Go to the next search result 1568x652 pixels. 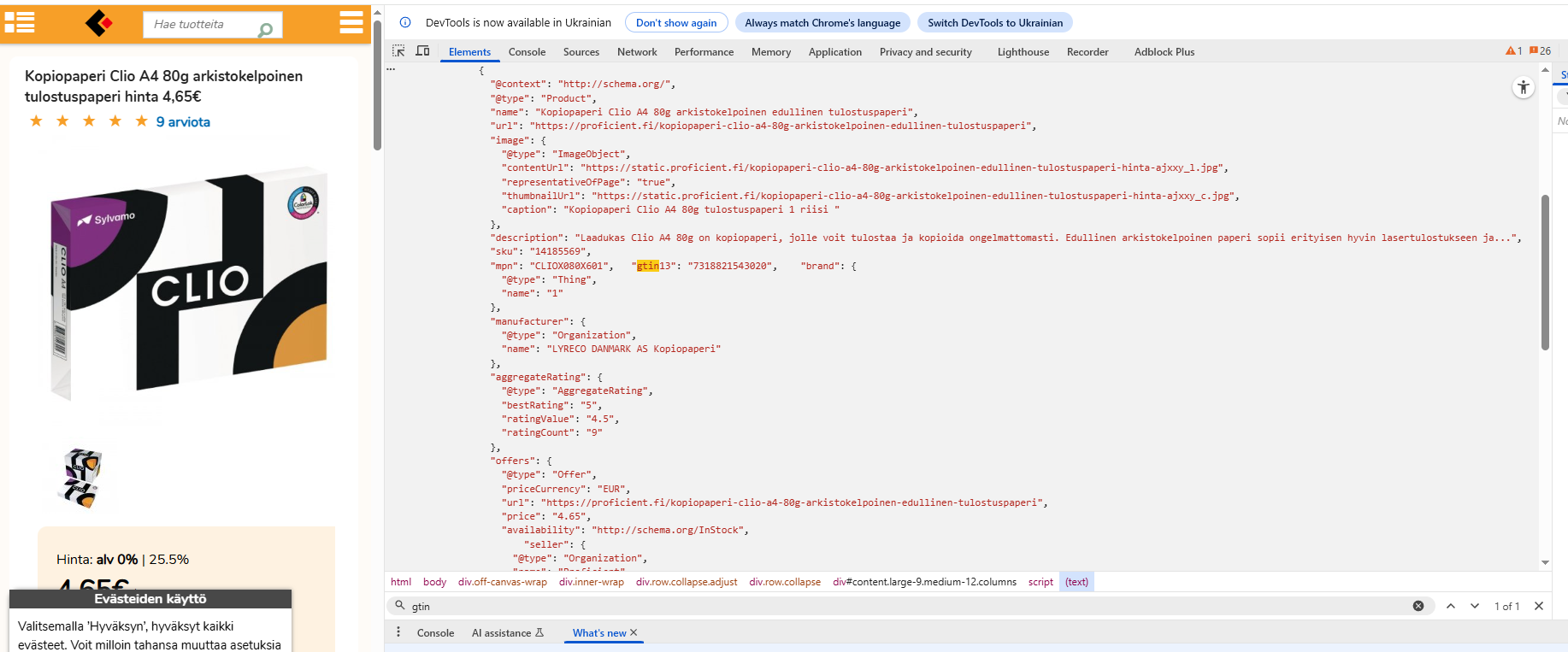[x=1475, y=606]
